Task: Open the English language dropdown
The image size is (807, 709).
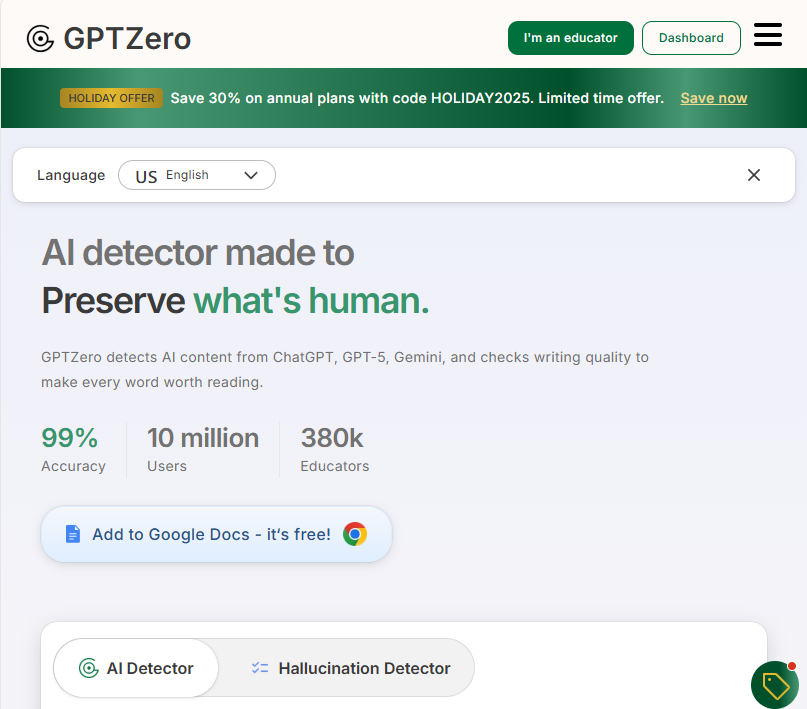Action: tap(197, 175)
